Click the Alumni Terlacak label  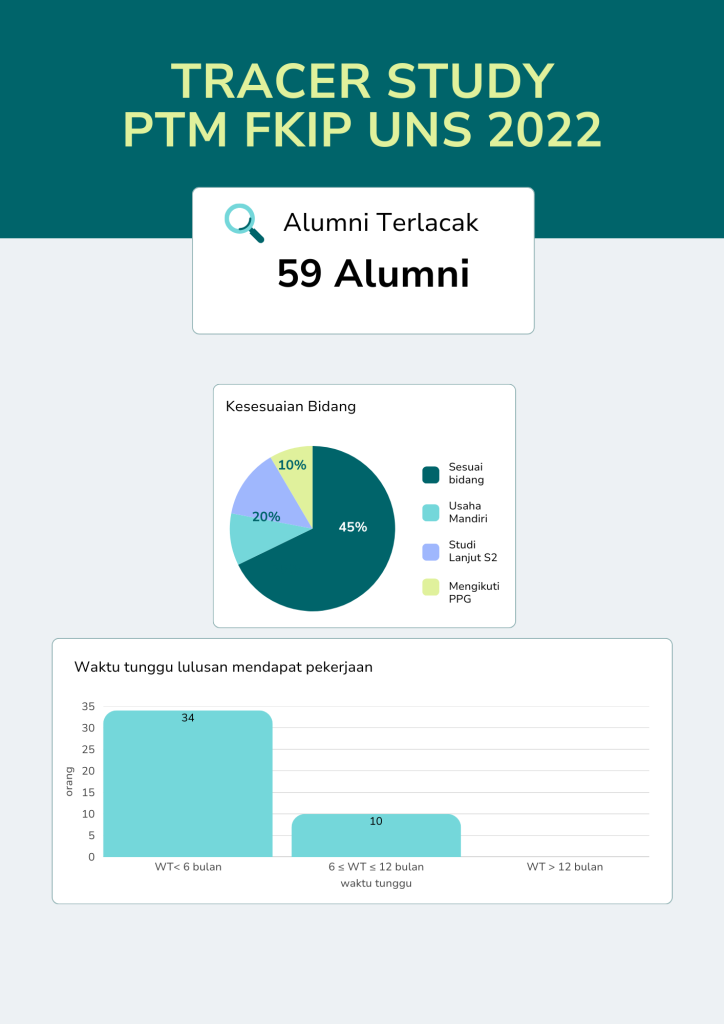click(x=381, y=222)
